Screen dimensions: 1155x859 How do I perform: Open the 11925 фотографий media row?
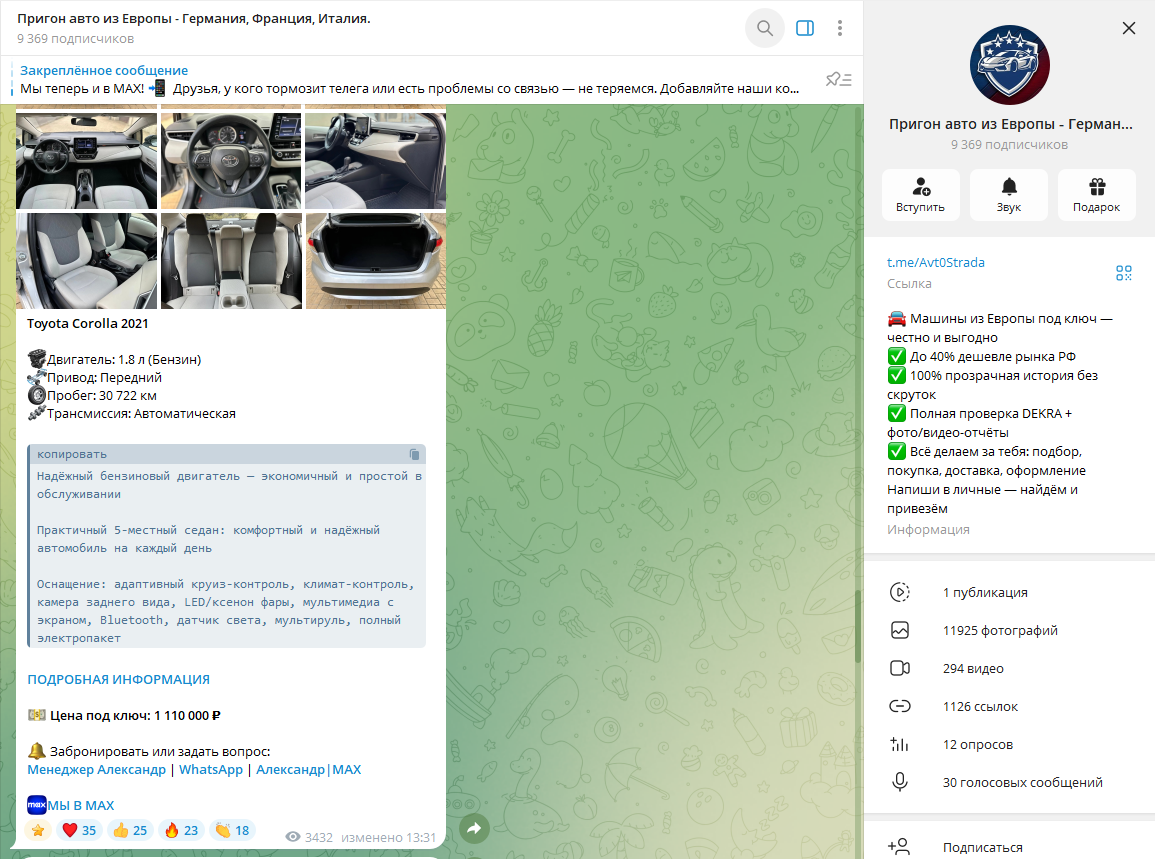[x=1009, y=631]
